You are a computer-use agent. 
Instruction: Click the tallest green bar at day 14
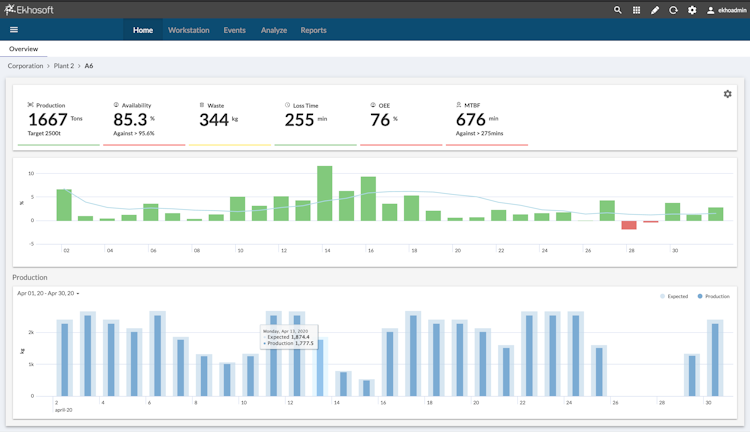(324, 193)
